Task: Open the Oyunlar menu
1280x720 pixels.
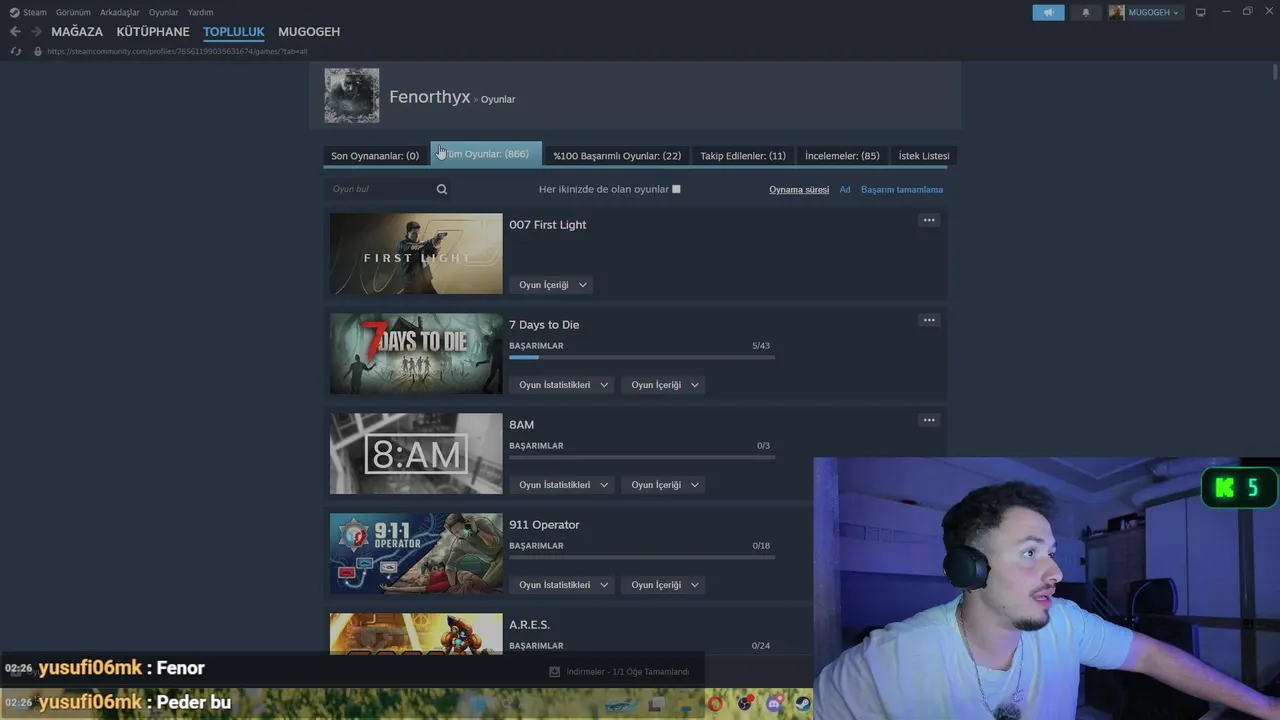Action: 164,12
